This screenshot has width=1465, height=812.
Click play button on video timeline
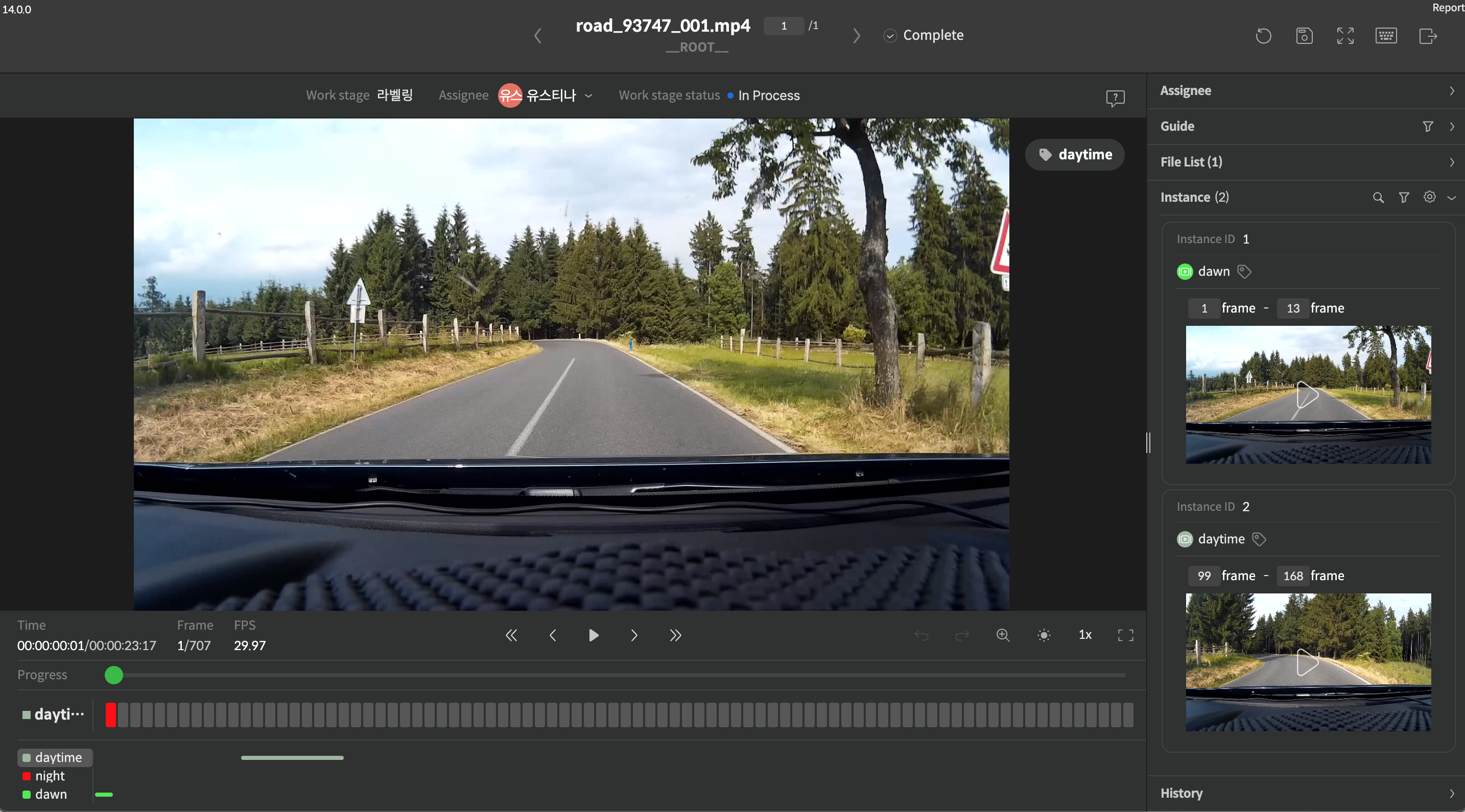tap(594, 634)
